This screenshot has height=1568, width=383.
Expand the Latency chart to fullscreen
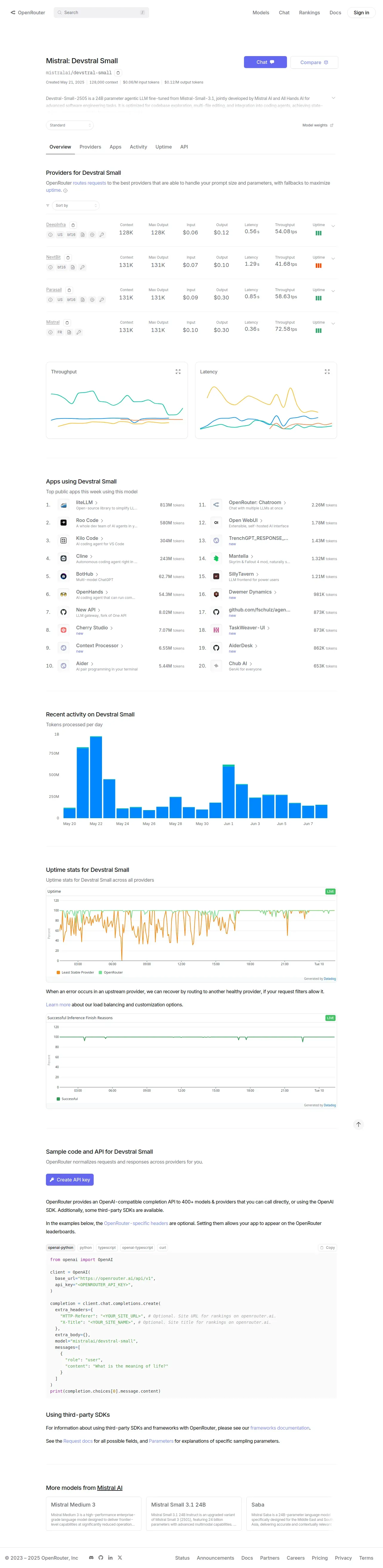[x=327, y=371]
